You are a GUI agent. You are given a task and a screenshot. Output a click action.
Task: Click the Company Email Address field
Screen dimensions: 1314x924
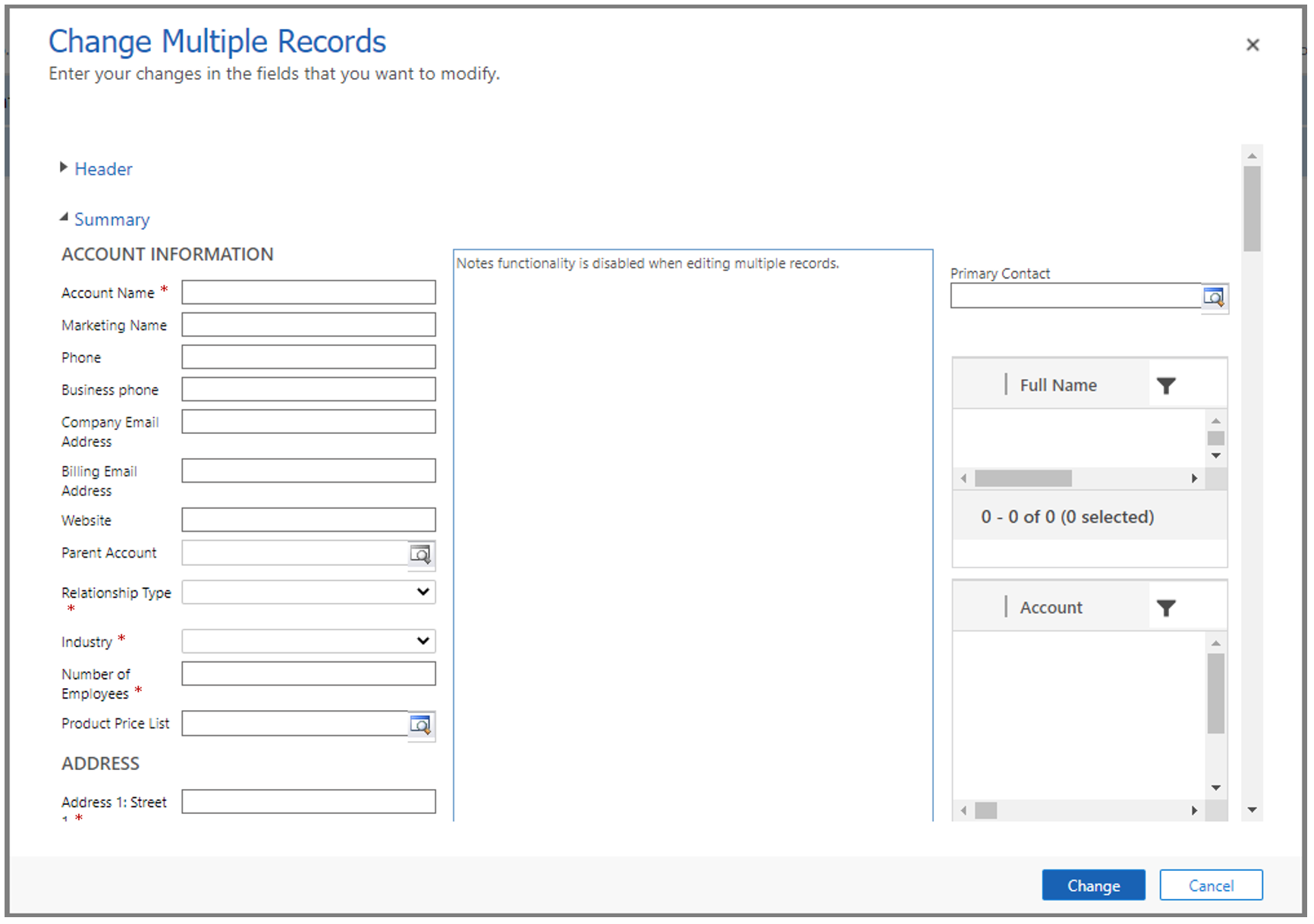point(309,421)
